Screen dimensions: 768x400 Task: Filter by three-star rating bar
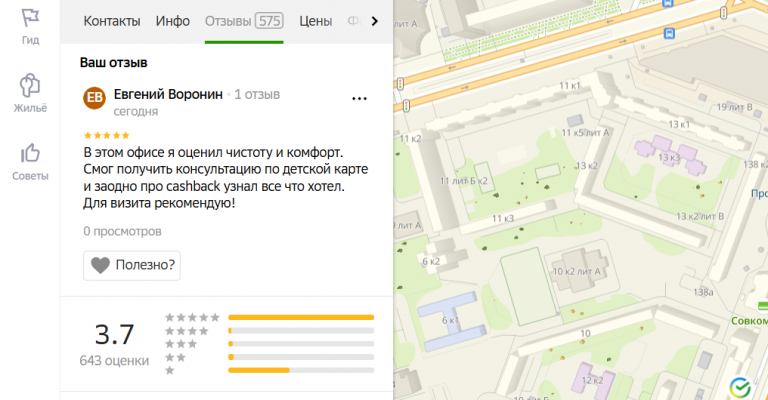pos(301,344)
